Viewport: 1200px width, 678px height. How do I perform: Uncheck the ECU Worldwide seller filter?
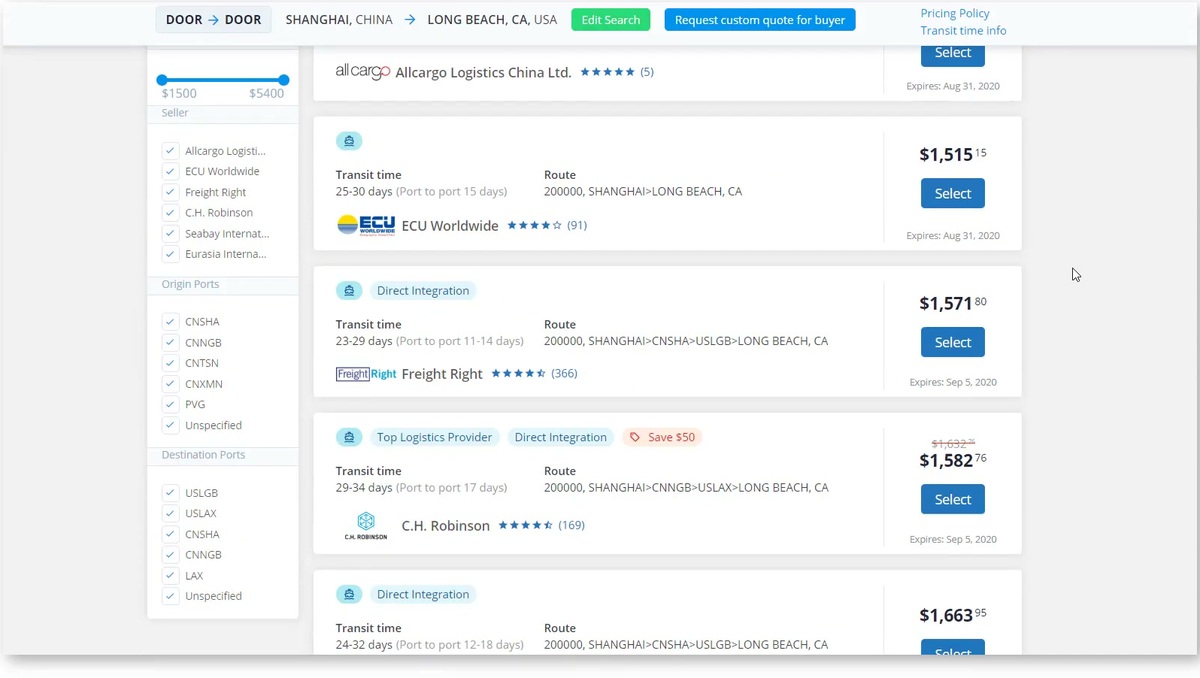pyautogui.click(x=170, y=171)
